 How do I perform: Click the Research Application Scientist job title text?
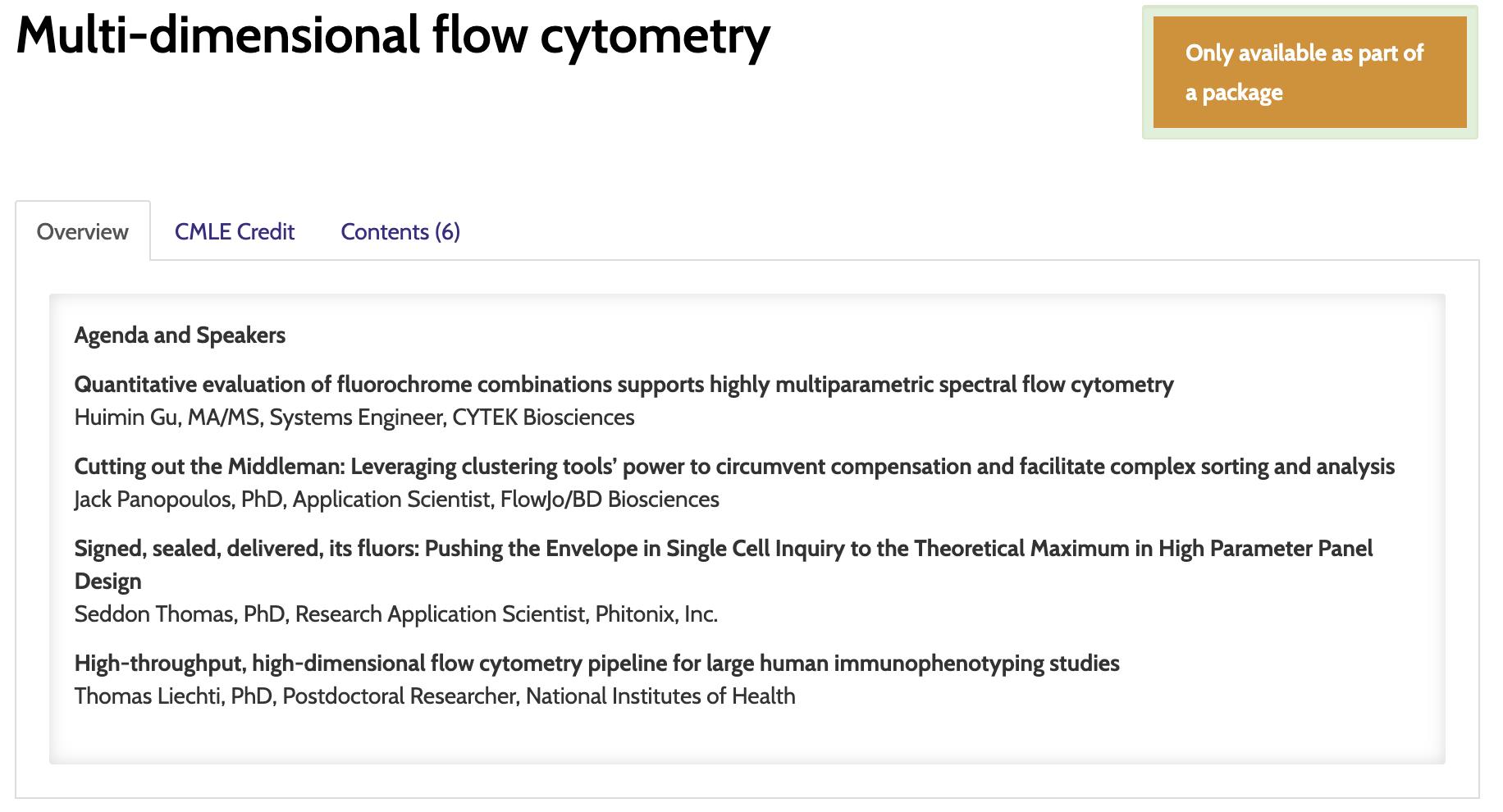pos(440,614)
